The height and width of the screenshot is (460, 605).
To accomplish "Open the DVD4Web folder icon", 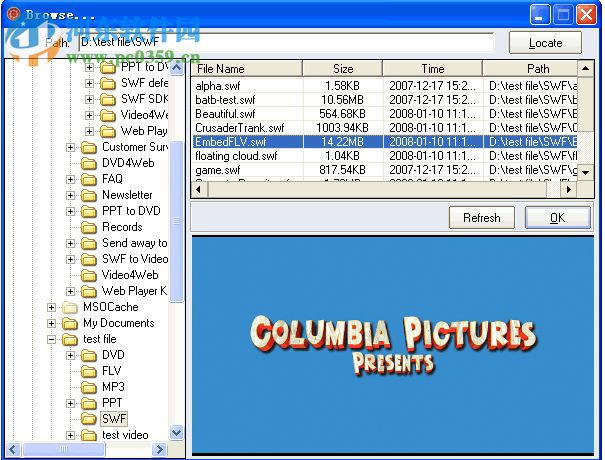I will (89, 163).
